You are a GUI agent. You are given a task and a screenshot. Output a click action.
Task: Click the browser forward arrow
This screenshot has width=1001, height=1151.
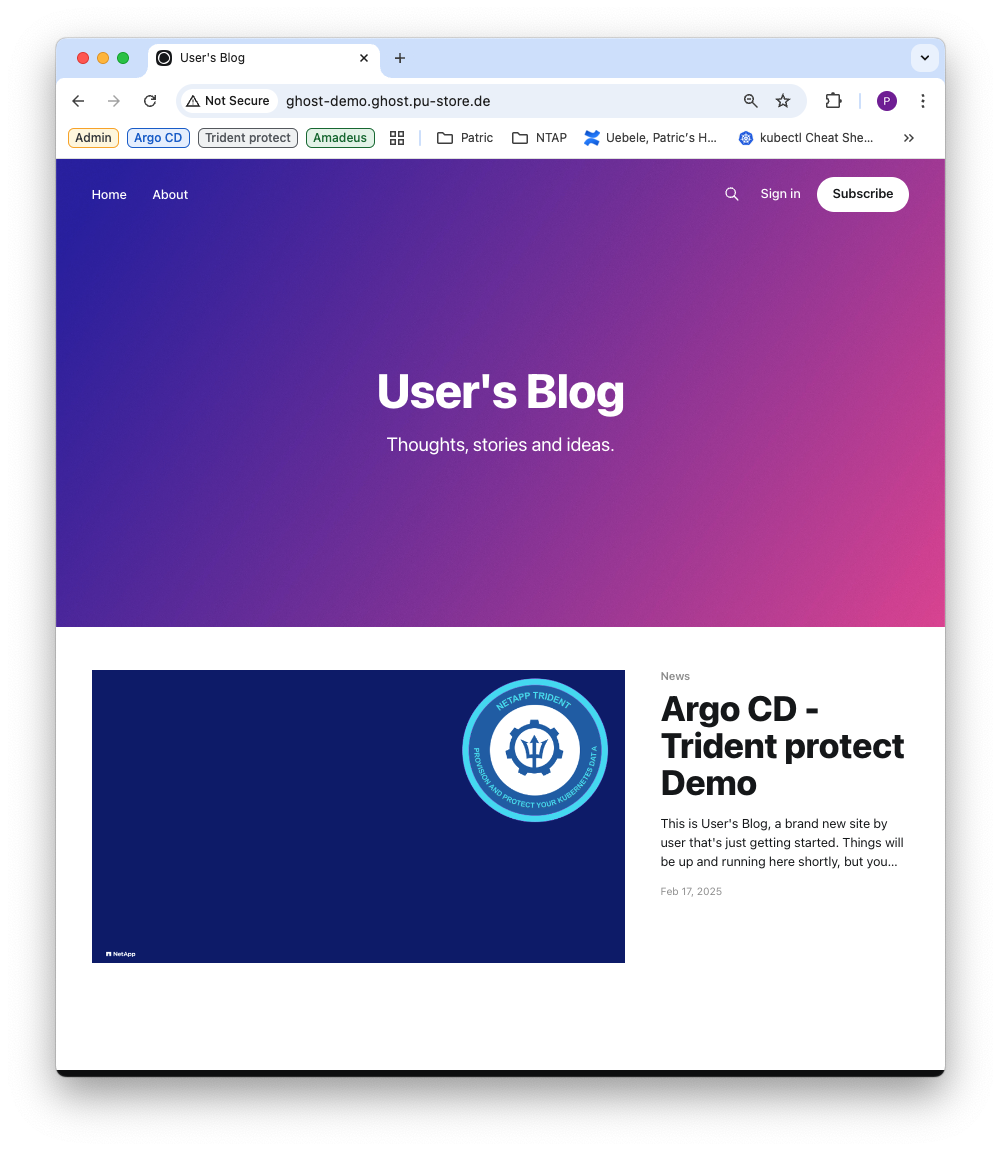tap(114, 101)
